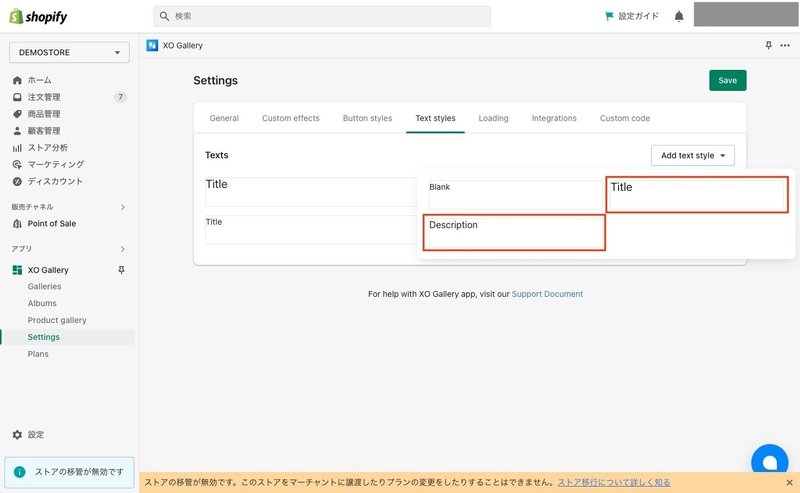Go to ストア分析 analytics
Screen dimensions: 800x493
pos(47,147)
